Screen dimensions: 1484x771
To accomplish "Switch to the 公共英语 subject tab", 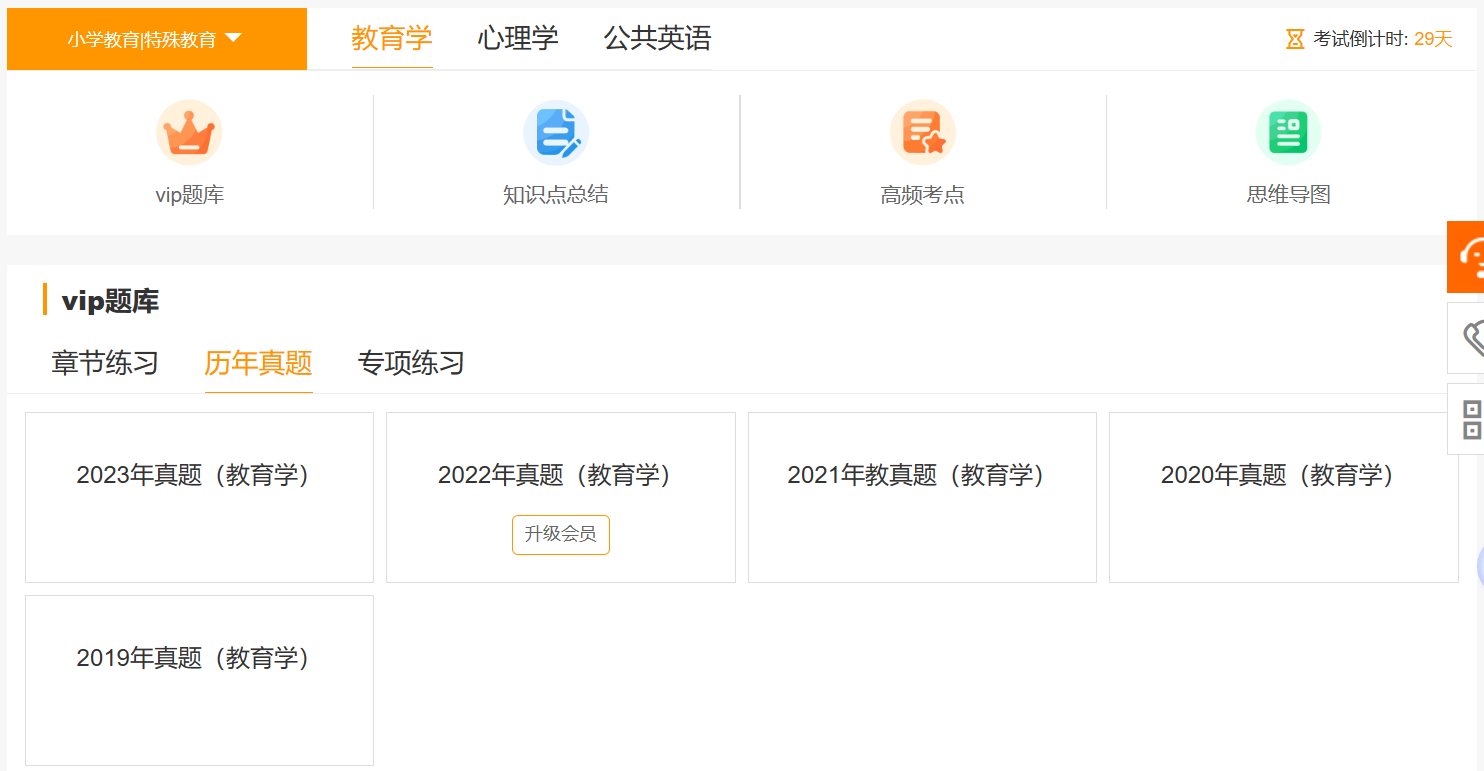I will click(x=657, y=39).
